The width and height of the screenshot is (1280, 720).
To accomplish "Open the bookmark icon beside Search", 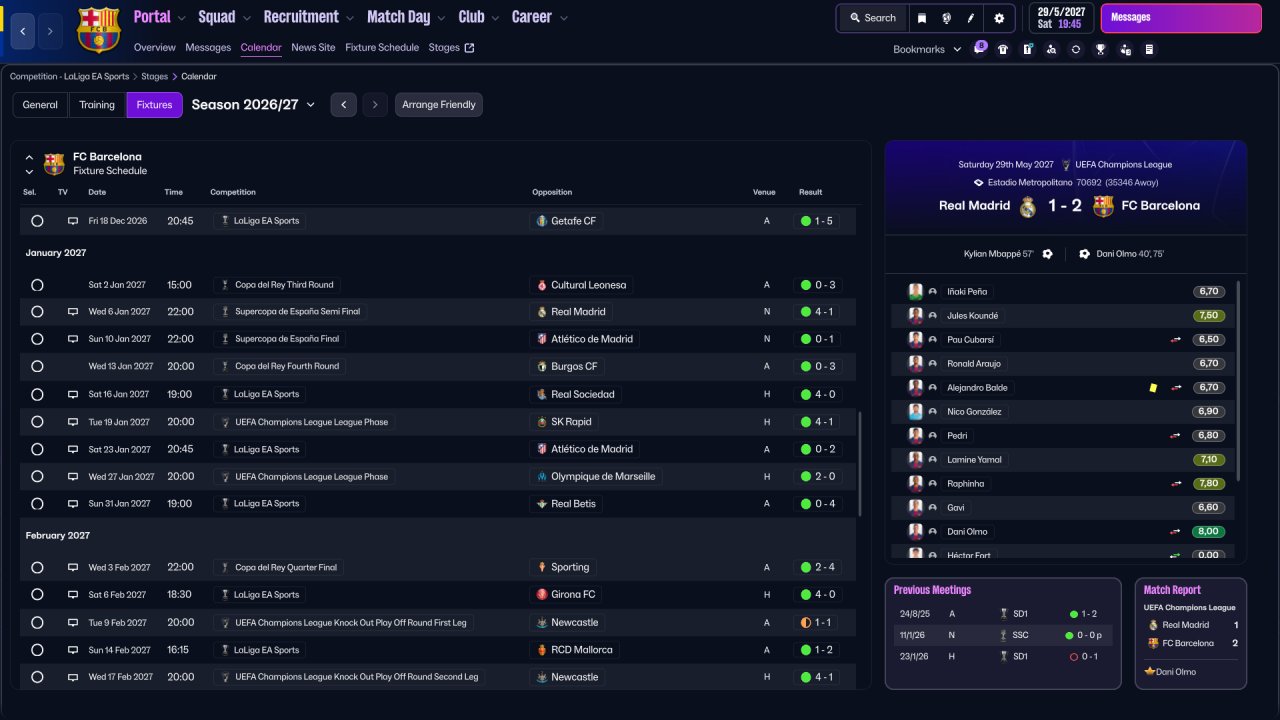I will coord(922,18).
